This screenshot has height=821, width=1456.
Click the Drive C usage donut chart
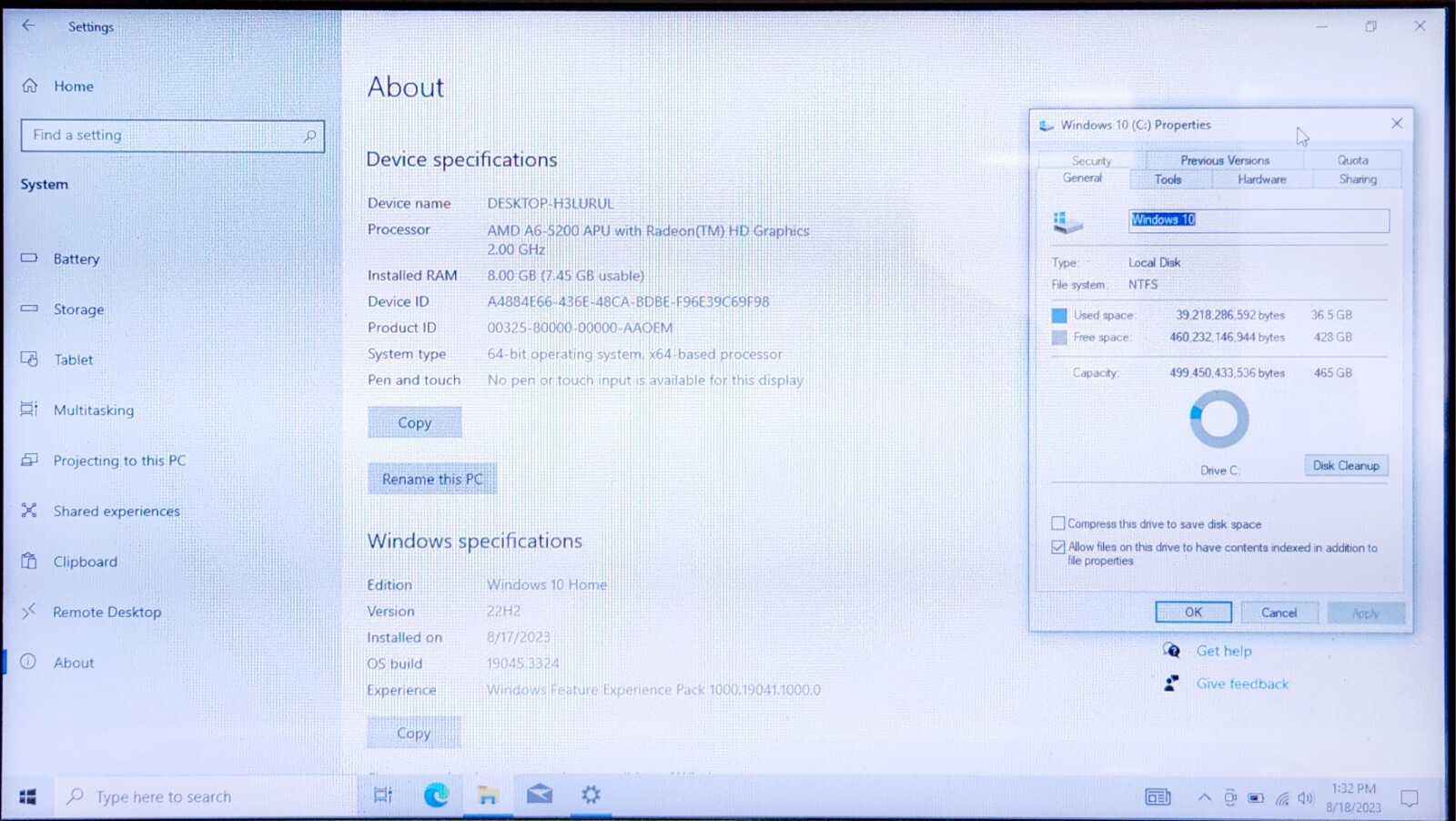(x=1218, y=420)
